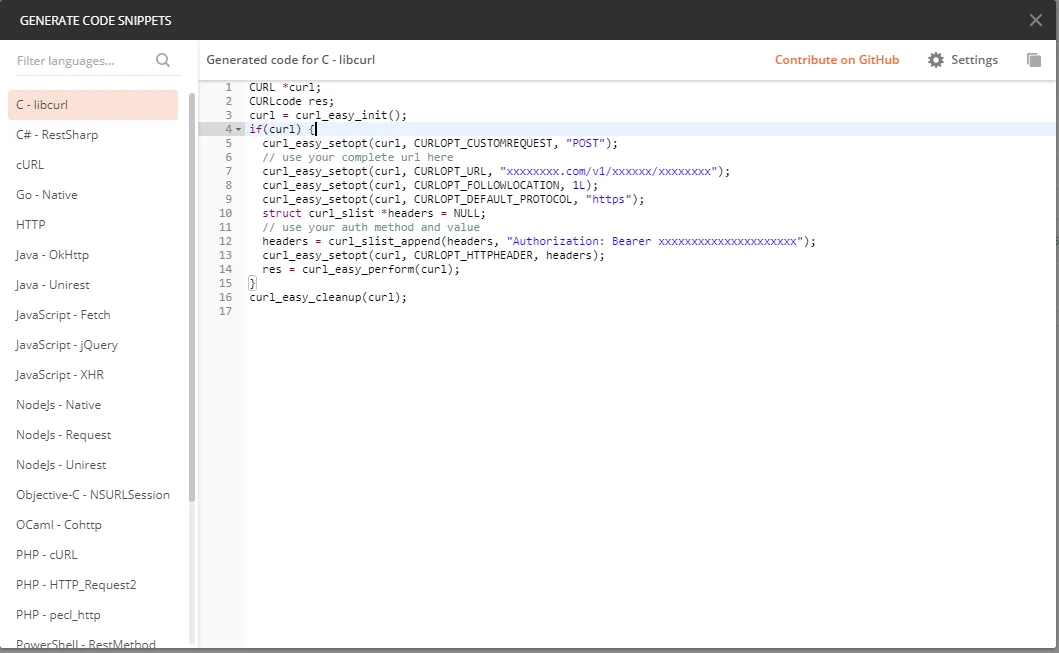Click the CURLOPT_FOLLOWLOCATION code line
The width and height of the screenshot is (1059, 653).
[x=430, y=186]
